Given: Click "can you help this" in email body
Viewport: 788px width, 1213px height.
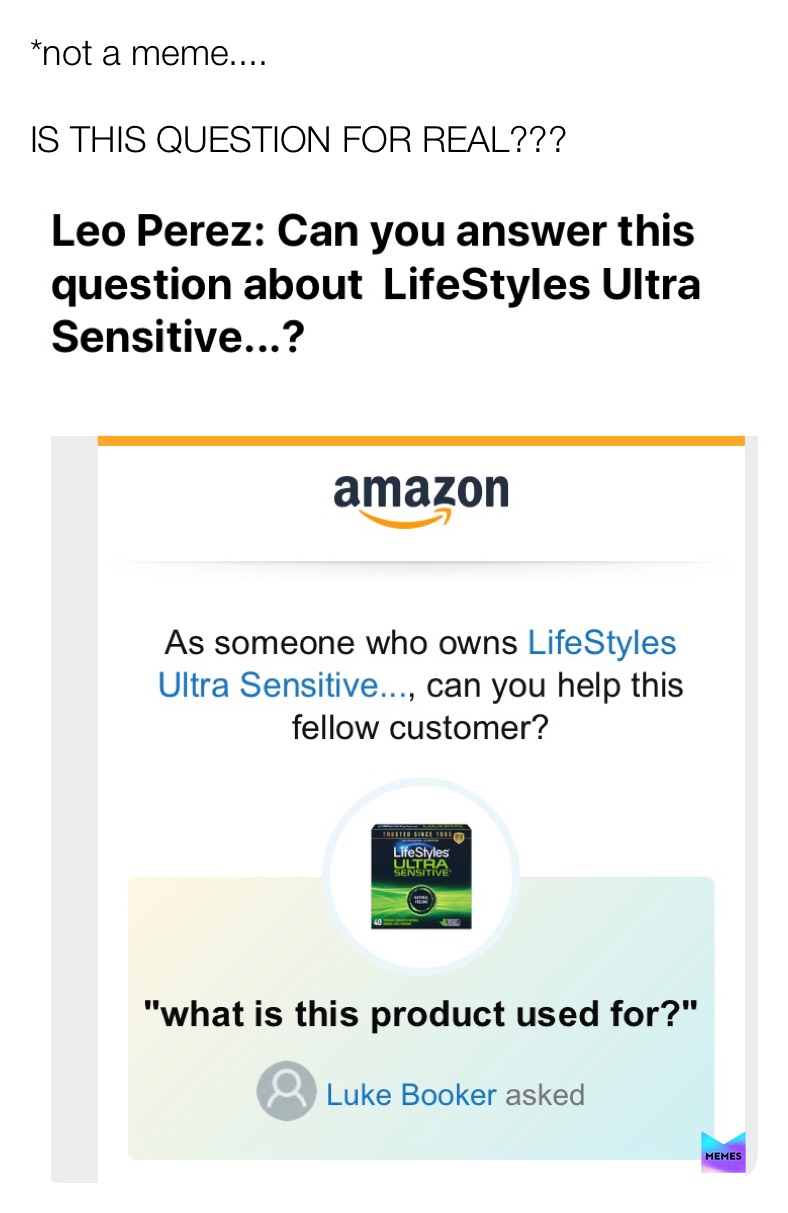Looking at the screenshot, I should pos(555,686).
